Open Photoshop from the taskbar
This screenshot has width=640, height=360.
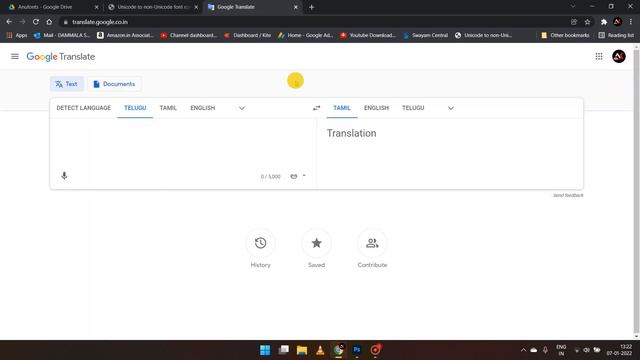[x=357, y=350]
